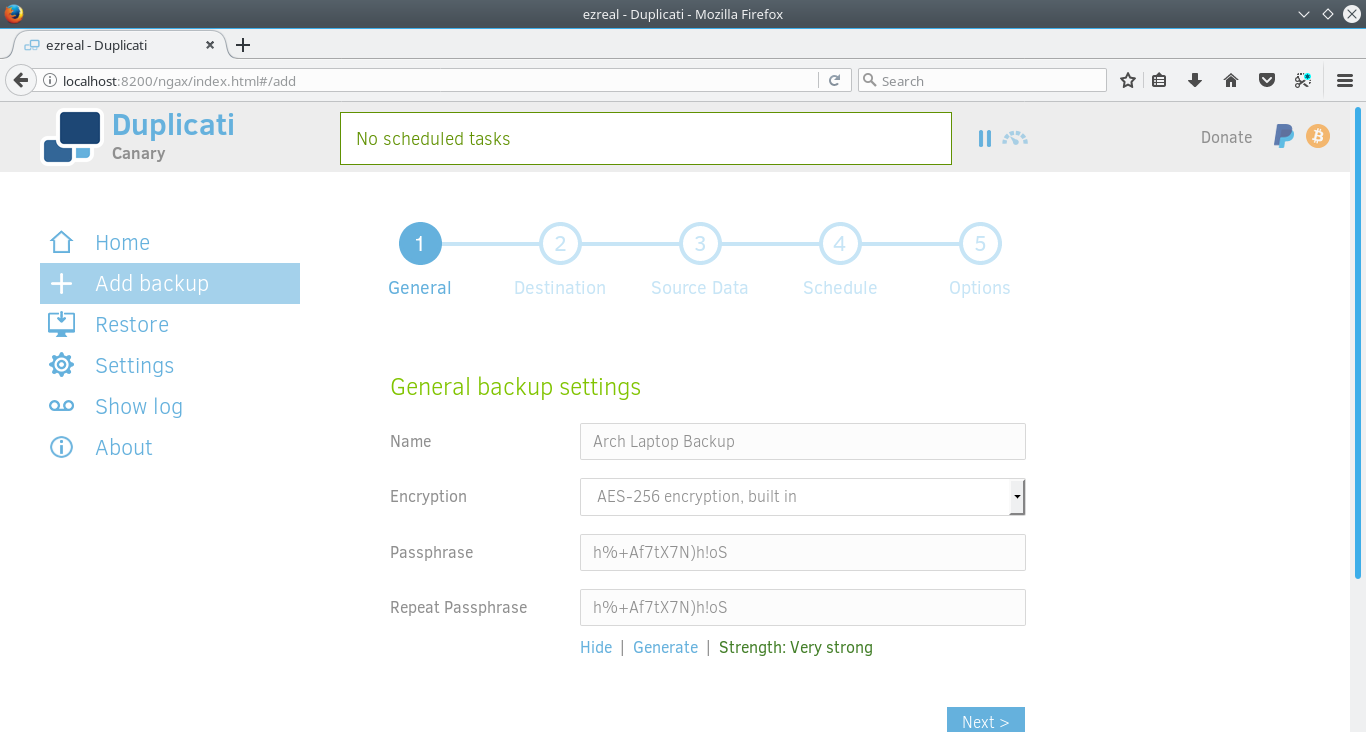The image size is (1366, 732).
Task: Go to step 2 Destination
Action: point(560,261)
